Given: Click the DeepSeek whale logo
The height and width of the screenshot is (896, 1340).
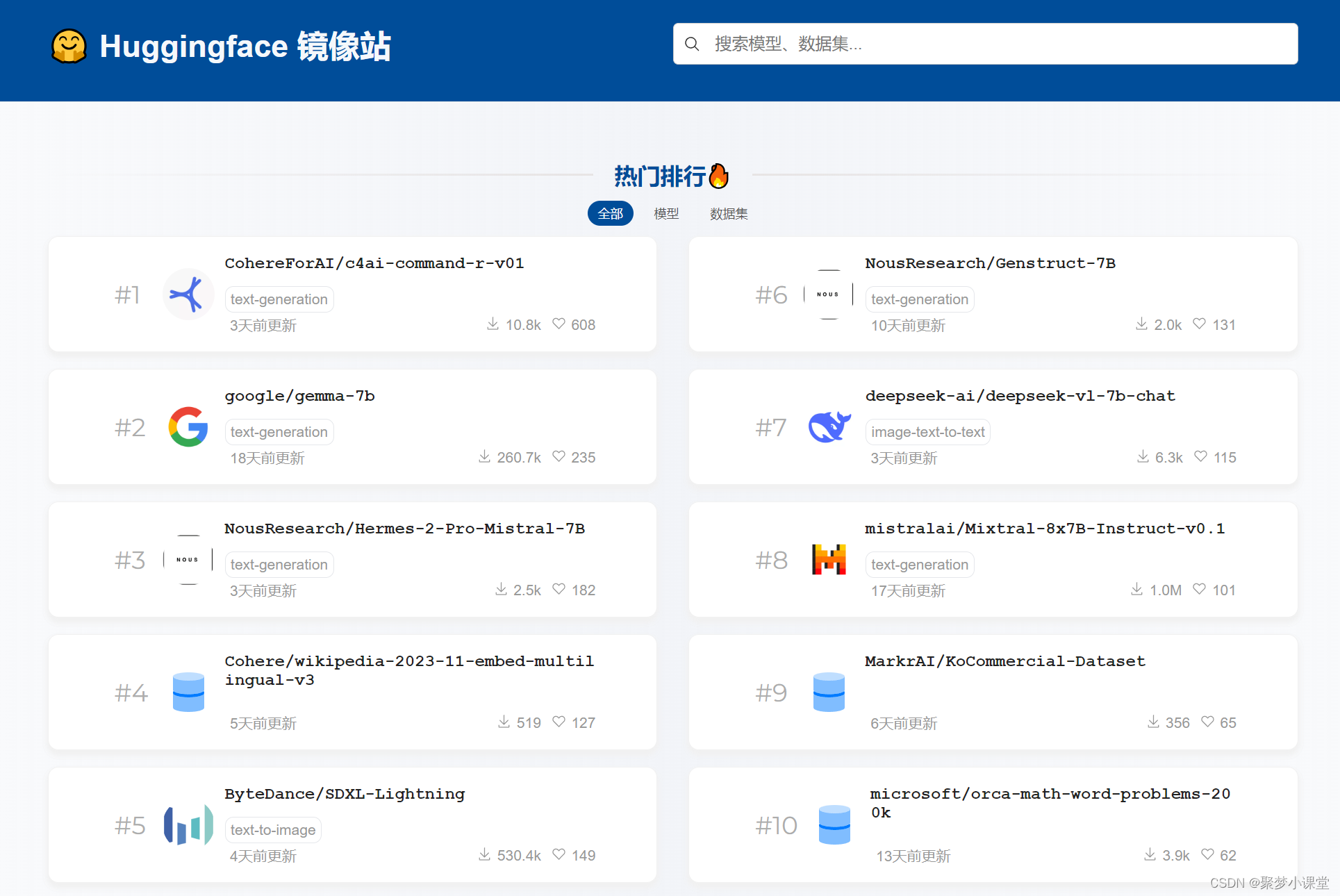Looking at the screenshot, I should pyautogui.click(x=829, y=426).
